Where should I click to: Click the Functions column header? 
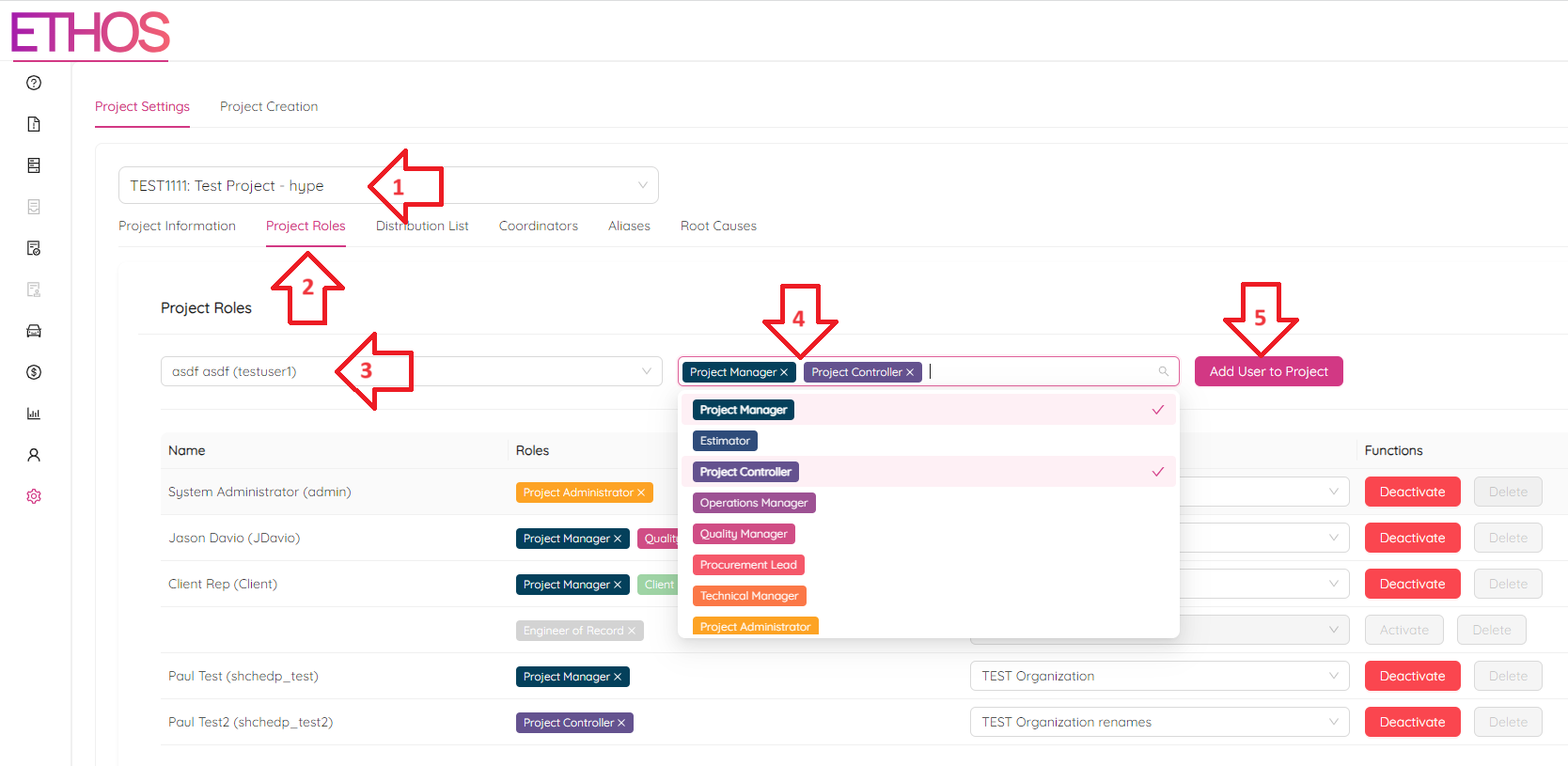click(1393, 450)
